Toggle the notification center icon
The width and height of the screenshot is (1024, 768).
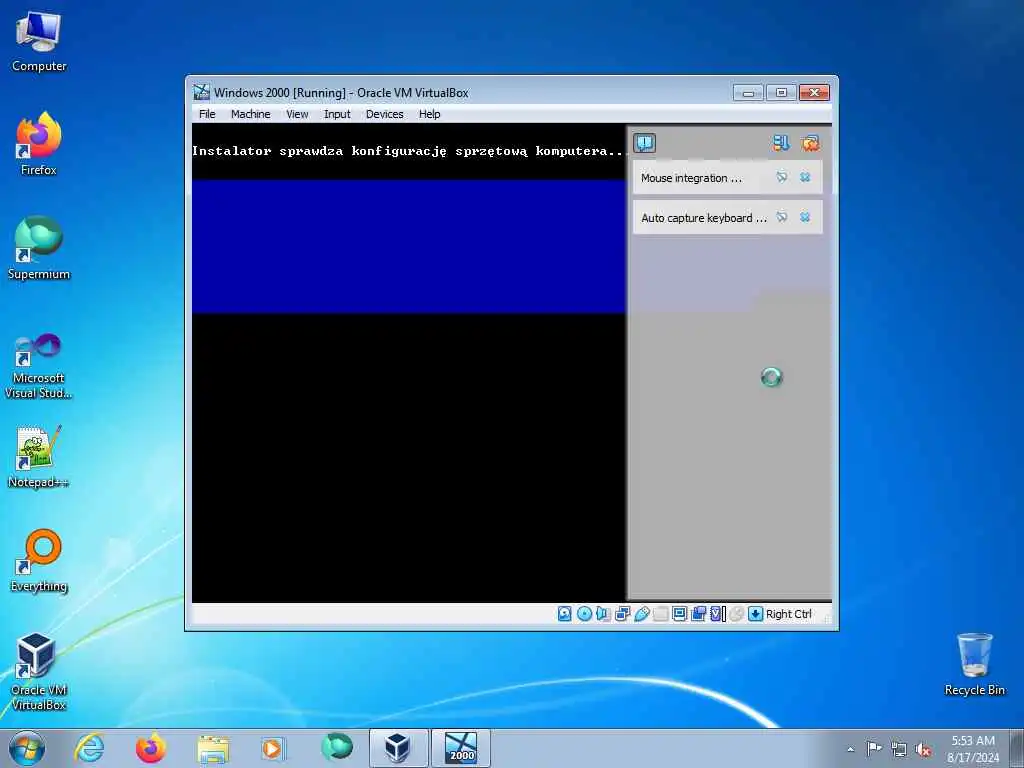pos(645,143)
